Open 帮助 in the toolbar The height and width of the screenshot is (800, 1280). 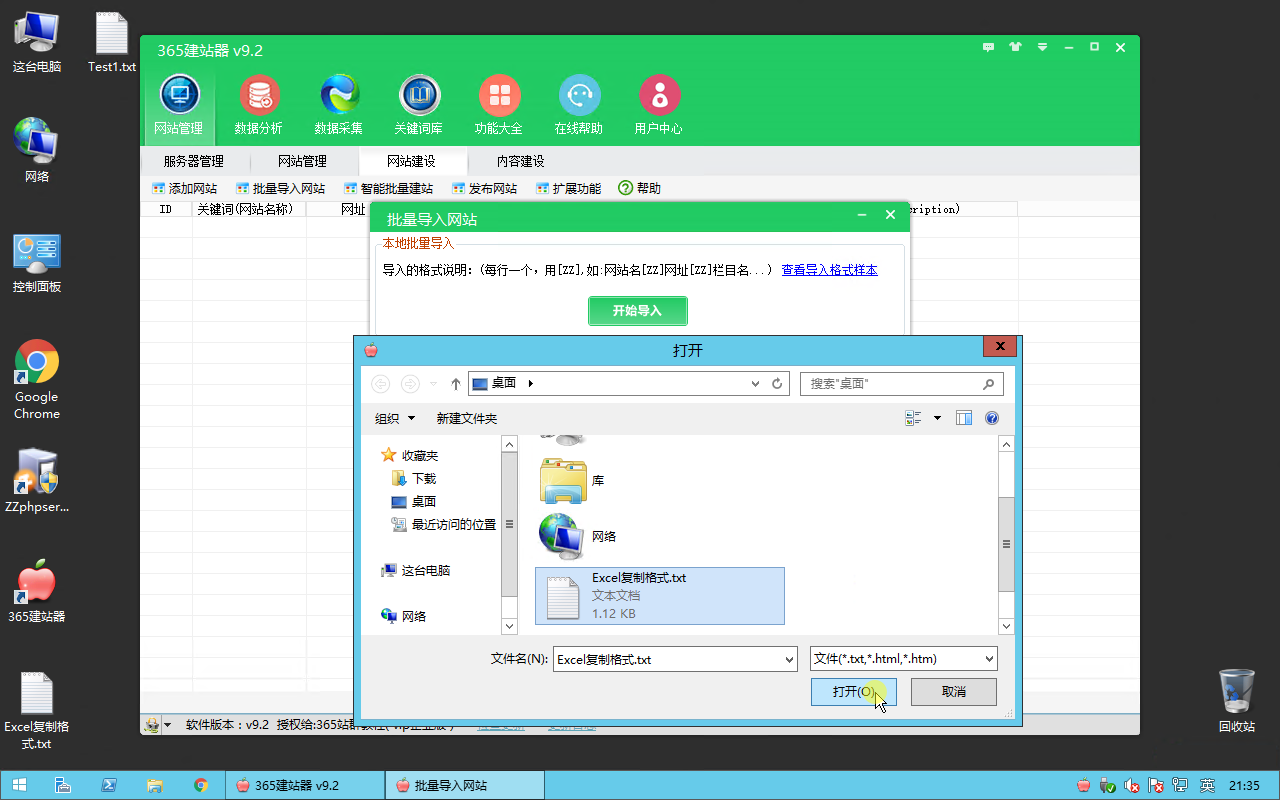pos(640,188)
